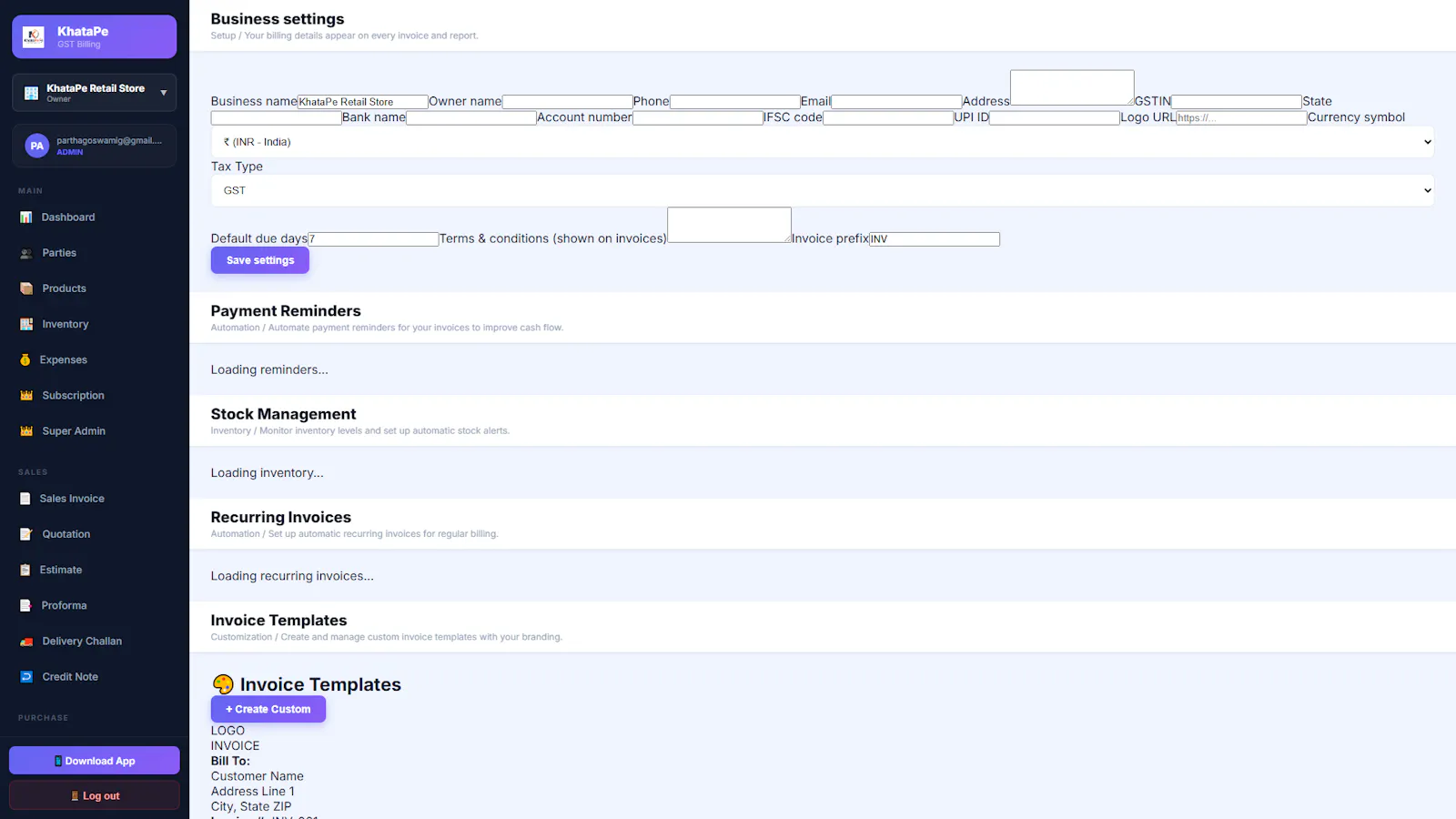The image size is (1456, 819).
Task: Click the Subscription crown icon
Action: click(26, 396)
